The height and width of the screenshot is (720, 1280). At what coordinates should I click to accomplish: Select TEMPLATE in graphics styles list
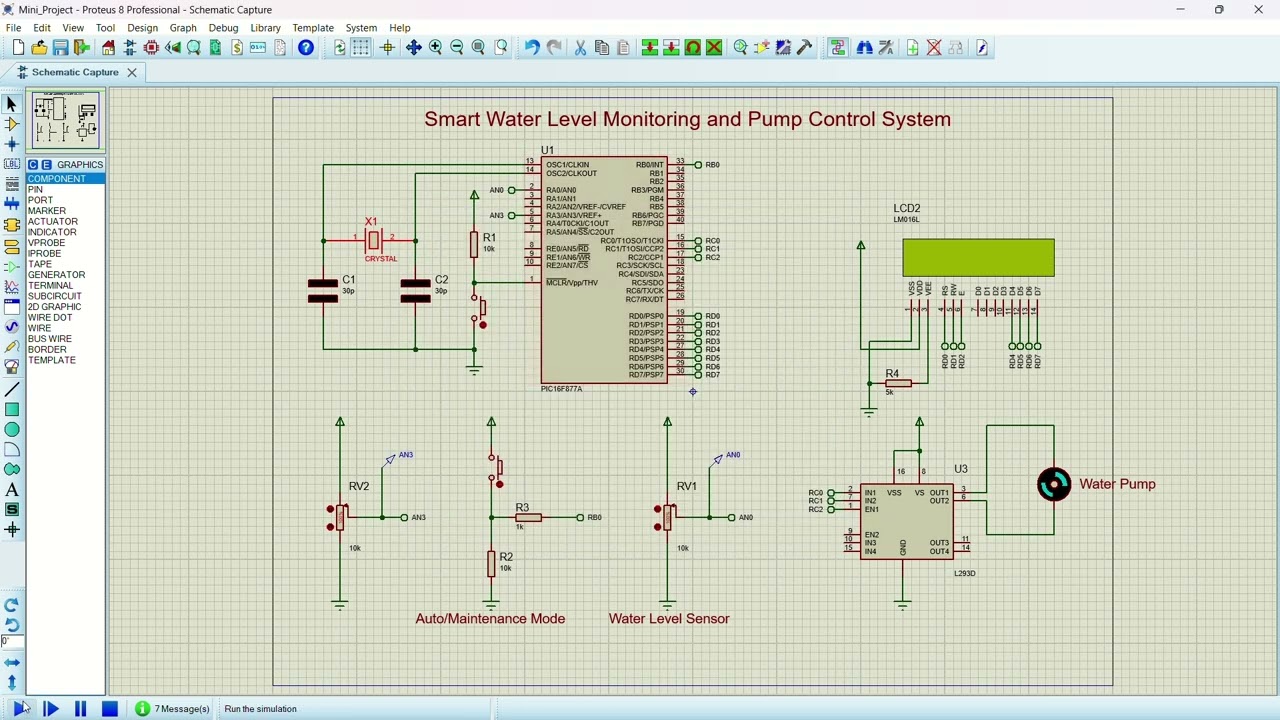[65, 360]
